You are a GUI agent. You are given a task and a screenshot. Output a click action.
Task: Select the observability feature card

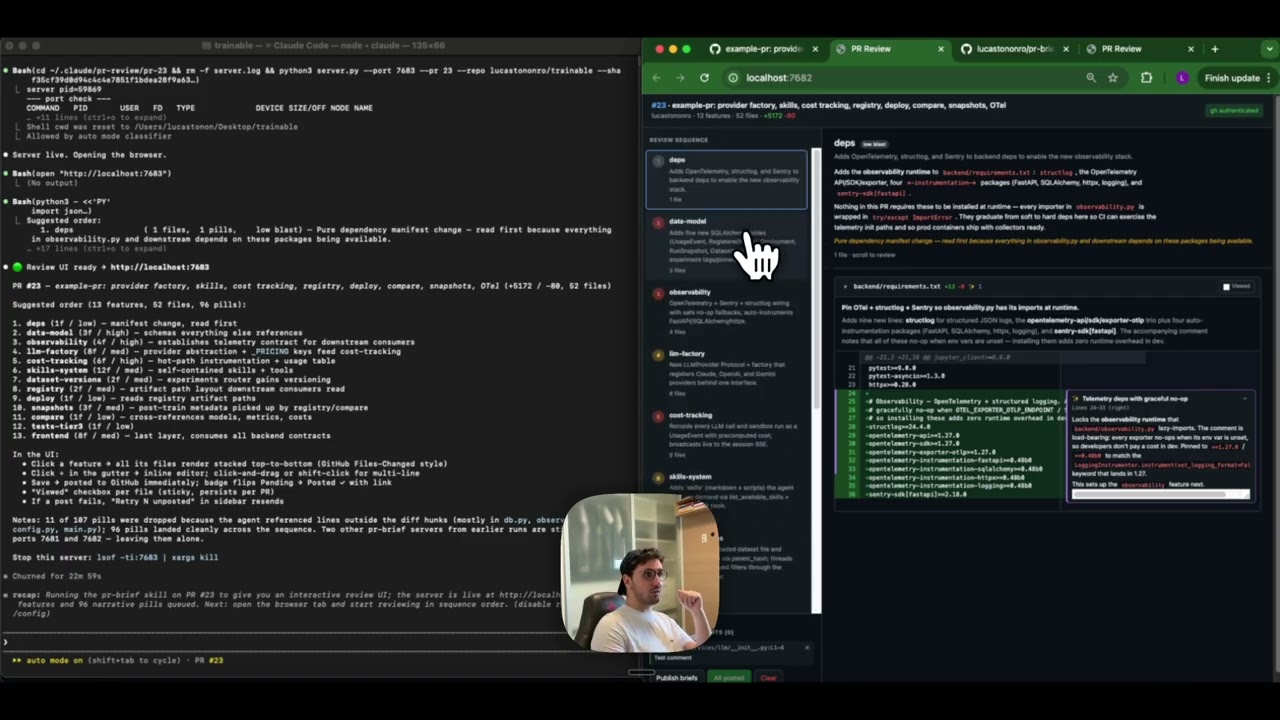pyautogui.click(x=726, y=311)
